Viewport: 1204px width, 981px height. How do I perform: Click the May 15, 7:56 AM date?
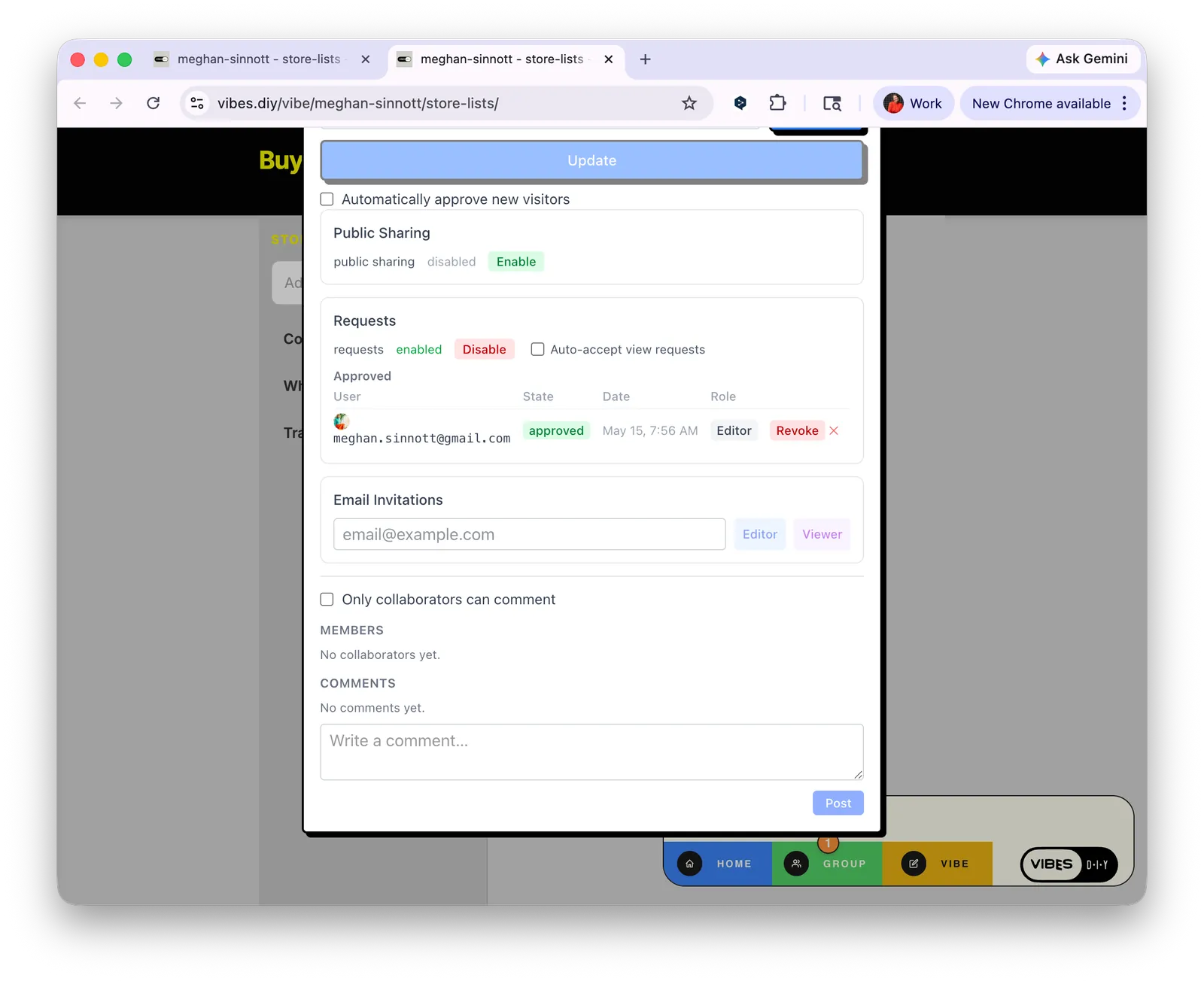tap(650, 431)
